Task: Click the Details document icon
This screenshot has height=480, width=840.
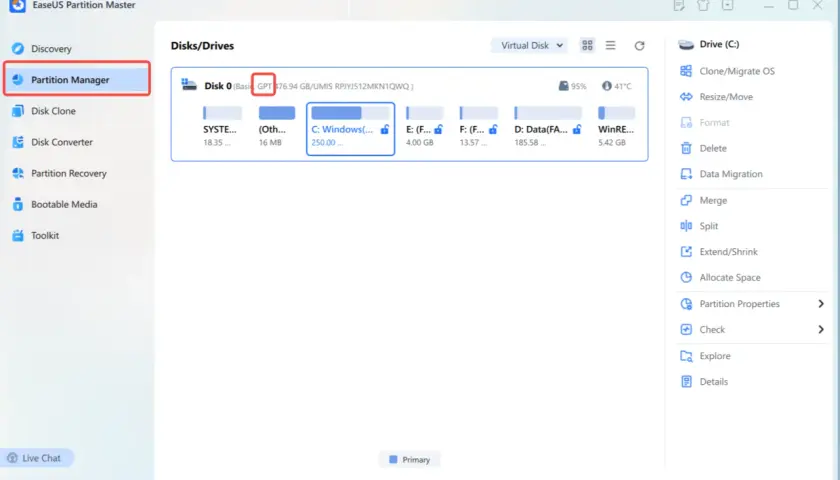Action: 686,381
